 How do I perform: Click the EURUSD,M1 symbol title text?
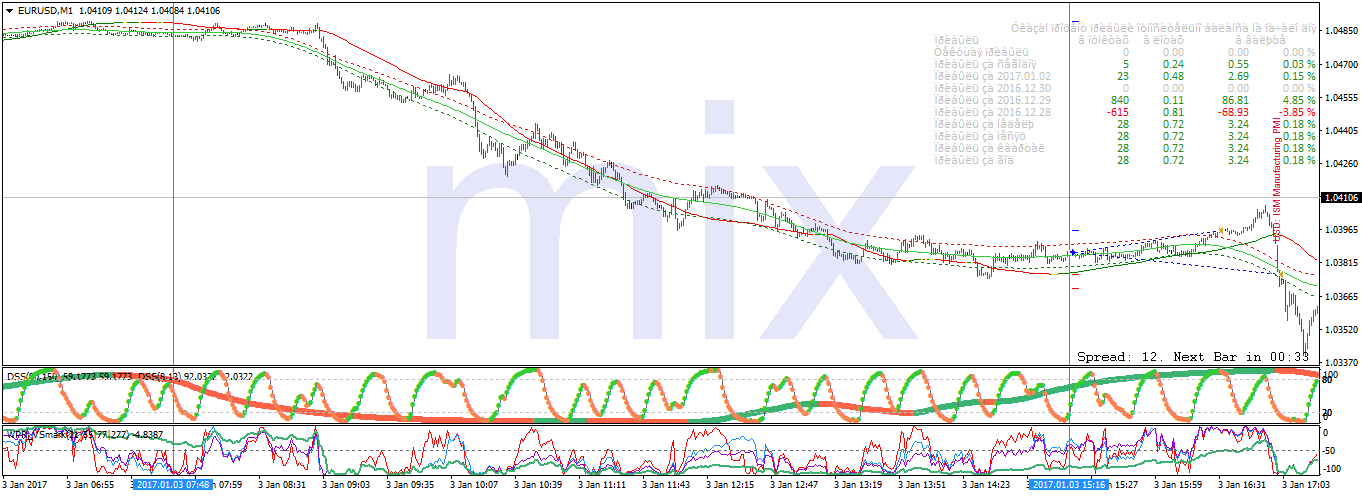(x=44, y=10)
